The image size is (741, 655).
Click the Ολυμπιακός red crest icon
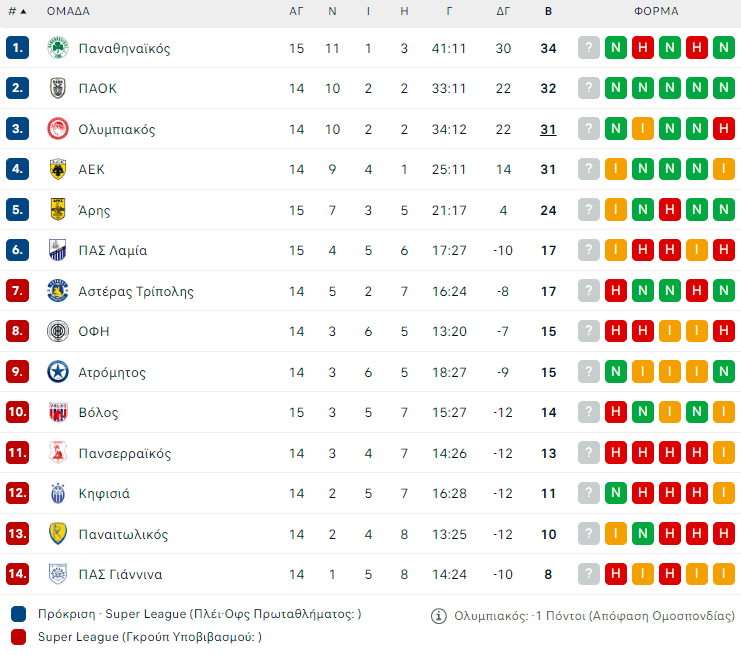click(x=57, y=129)
